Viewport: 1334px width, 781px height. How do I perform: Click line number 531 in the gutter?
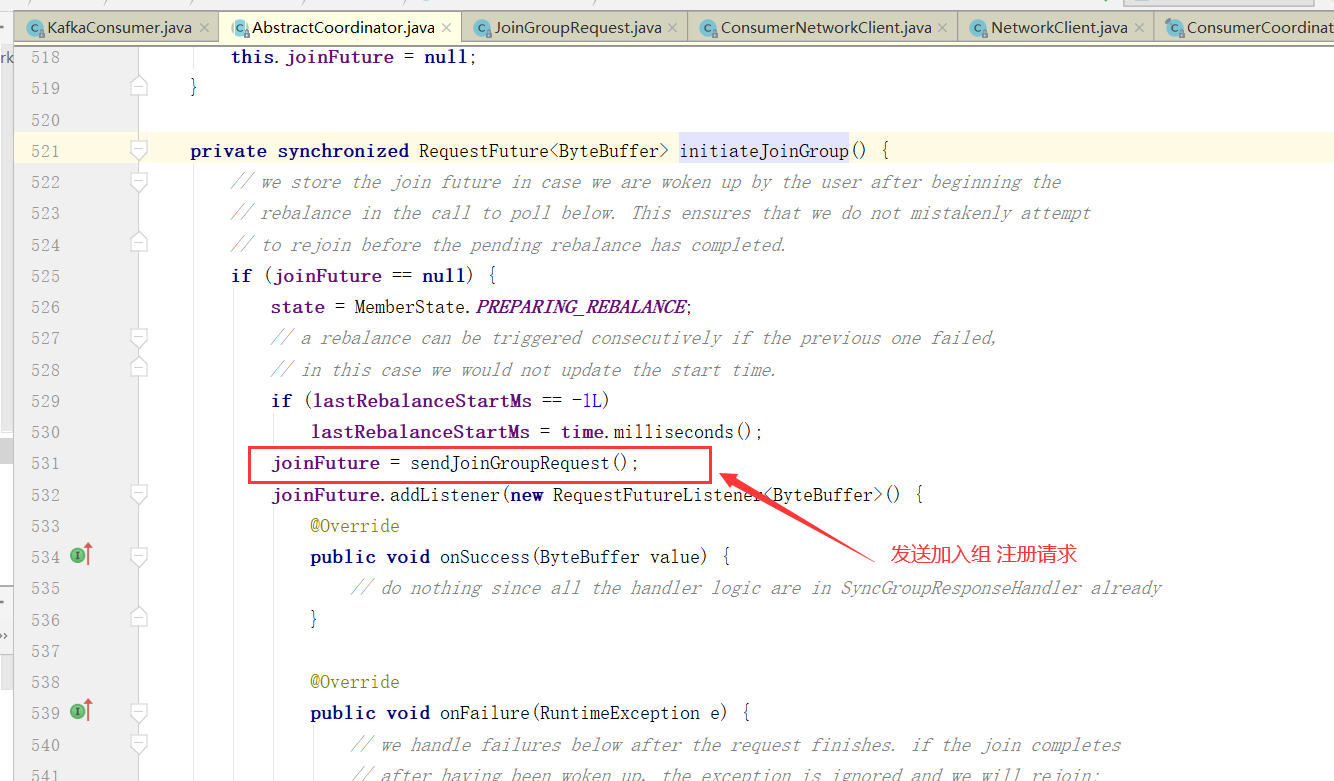point(45,463)
